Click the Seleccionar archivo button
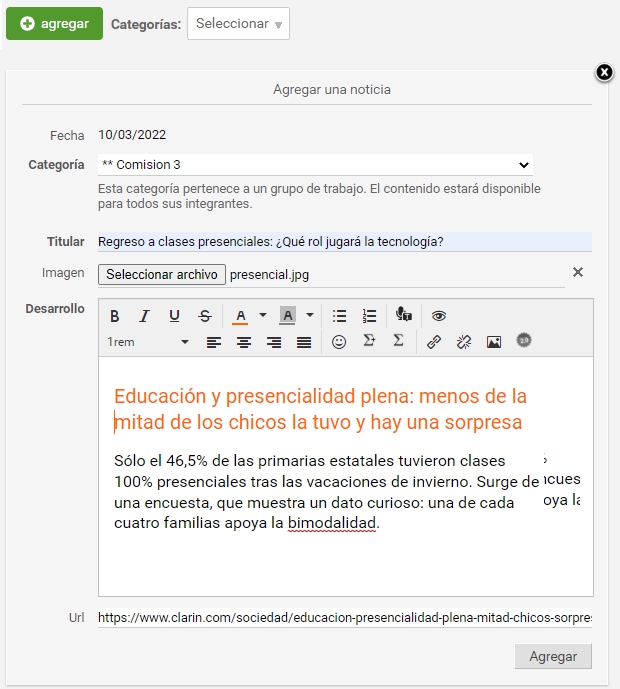620x689 pixels. pyautogui.click(x=162, y=274)
